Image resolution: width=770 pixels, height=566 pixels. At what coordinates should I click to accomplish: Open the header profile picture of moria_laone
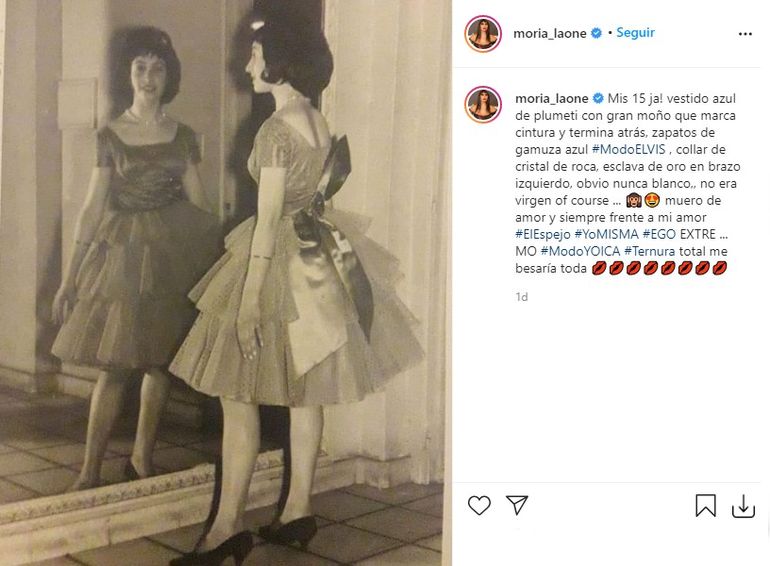pyautogui.click(x=483, y=33)
